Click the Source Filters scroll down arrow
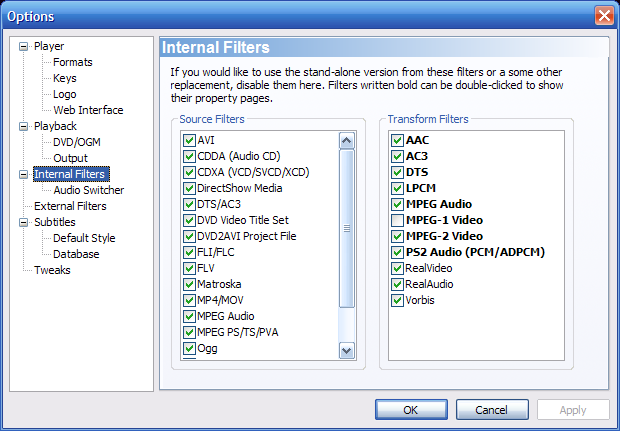 click(x=347, y=350)
